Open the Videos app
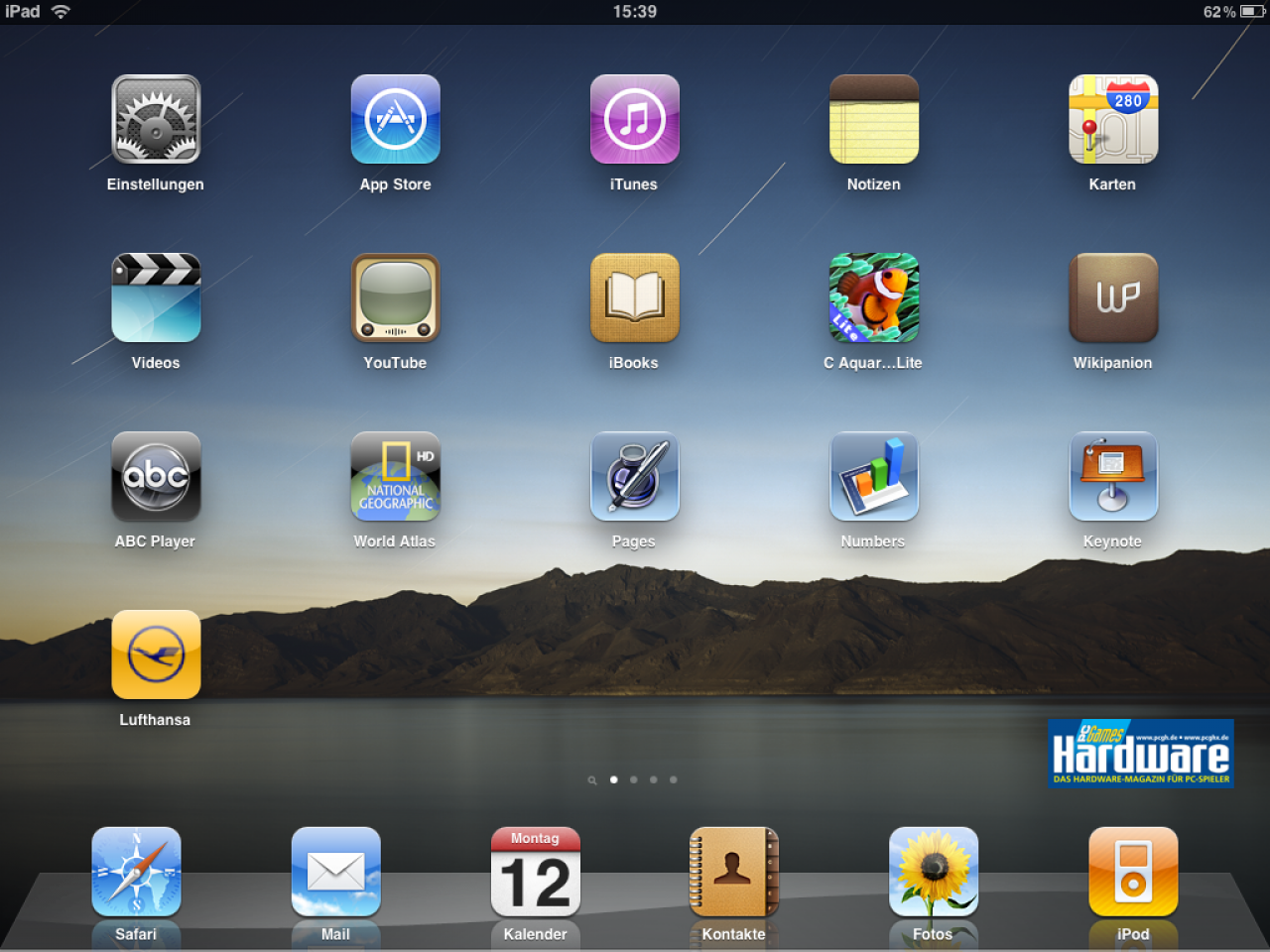This screenshot has width=1270, height=952. (156, 297)
